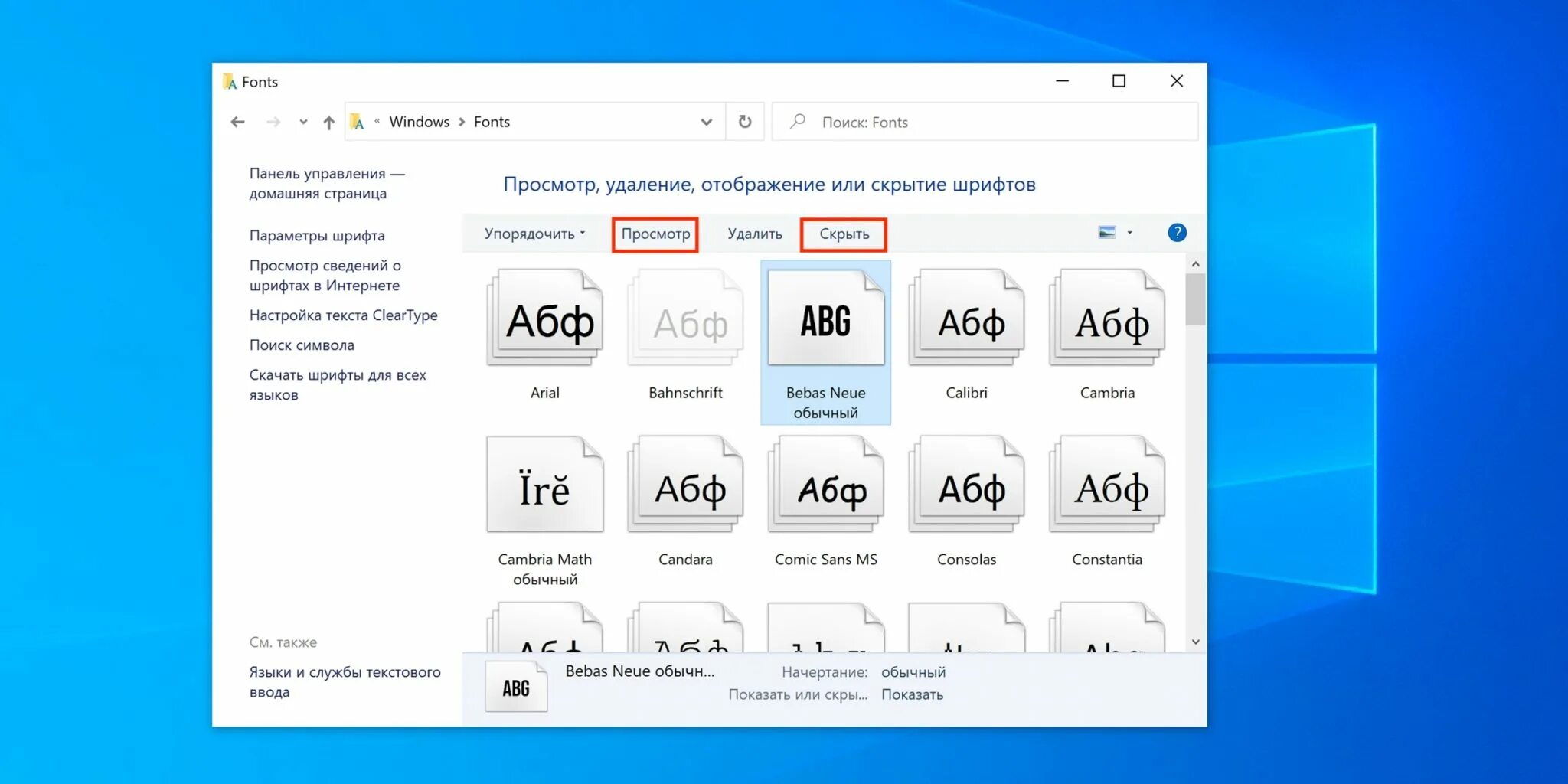1568x784 pixels.
Task: Click the scrollbar down arrow
Action: pos(1195,642)
